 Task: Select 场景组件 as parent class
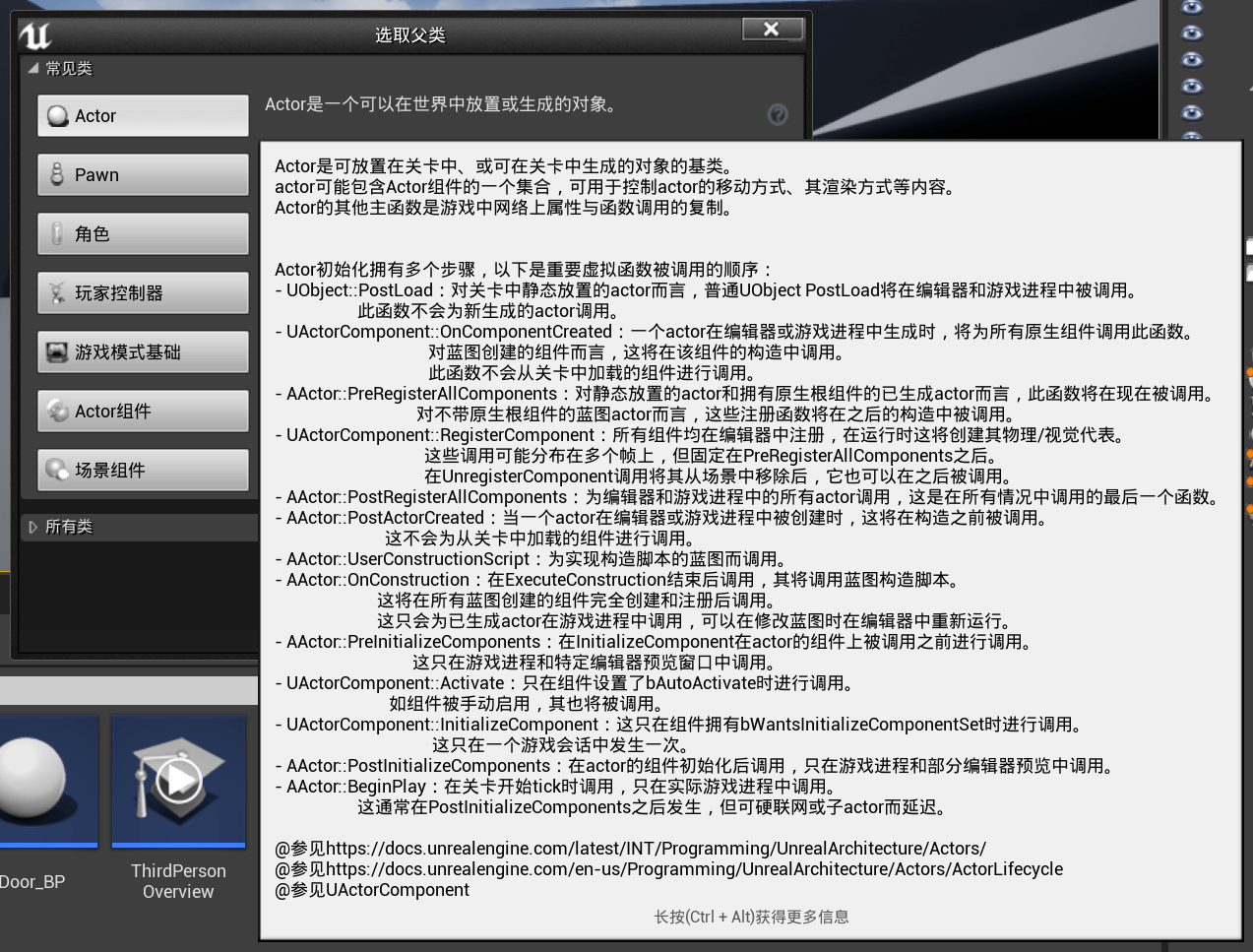click(143, 471)
